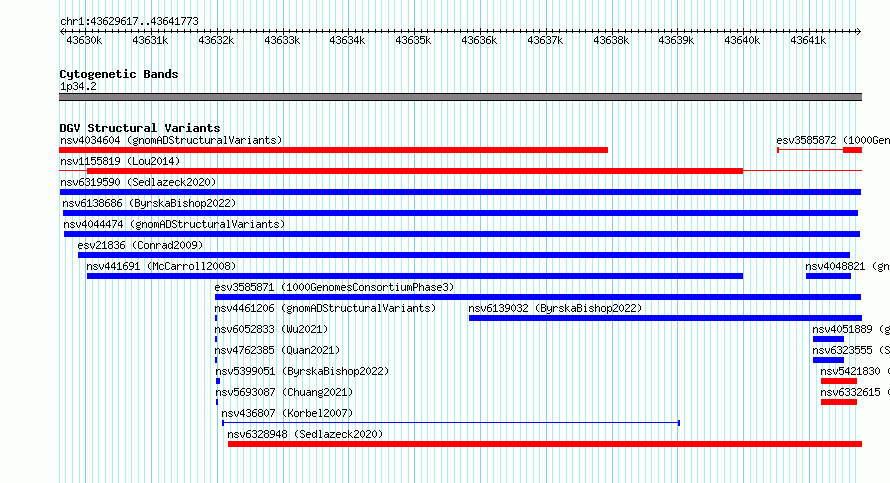This screenshot has width=890, height=483.
Task: Click the ruler's right arrow end
Action: 859,31
